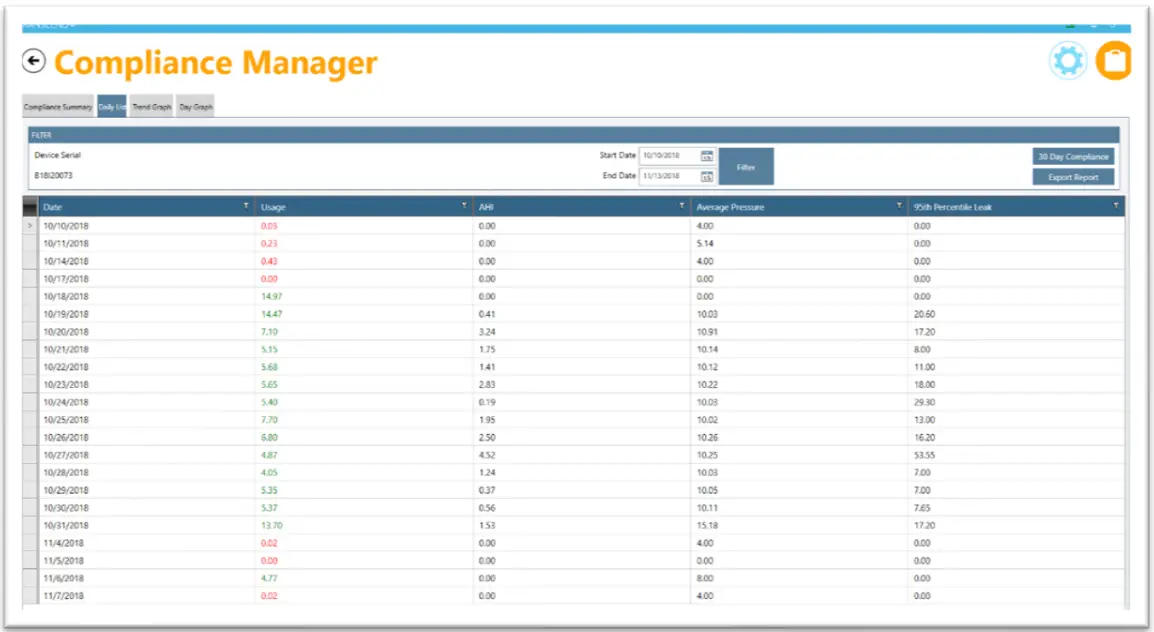Open the End Date calendar picker icon
The height and width of the screenshot is (632, 1154).
point(707,177)
